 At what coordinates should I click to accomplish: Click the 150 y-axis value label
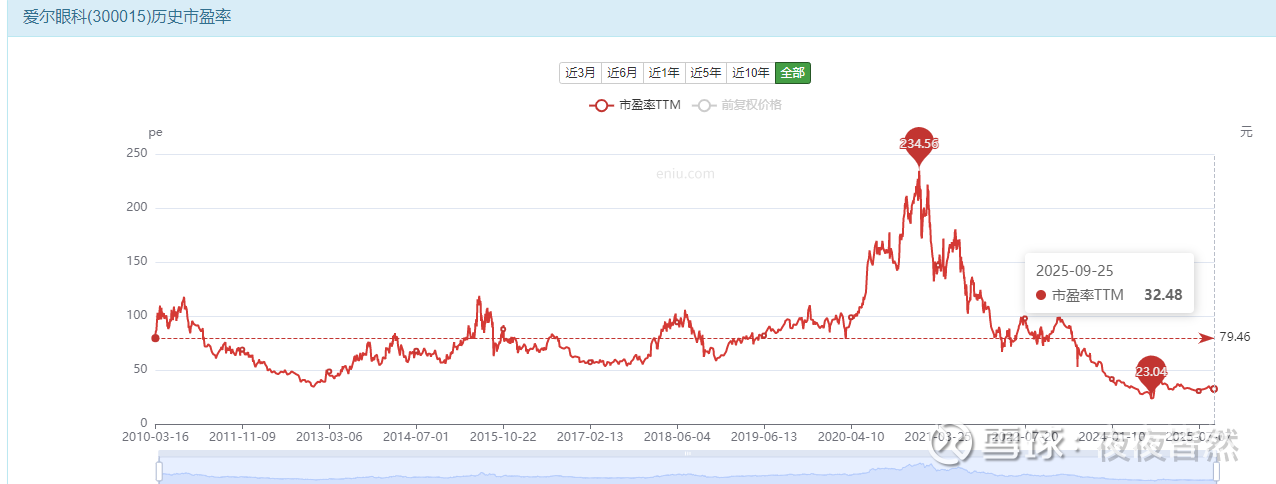(137, 262)
